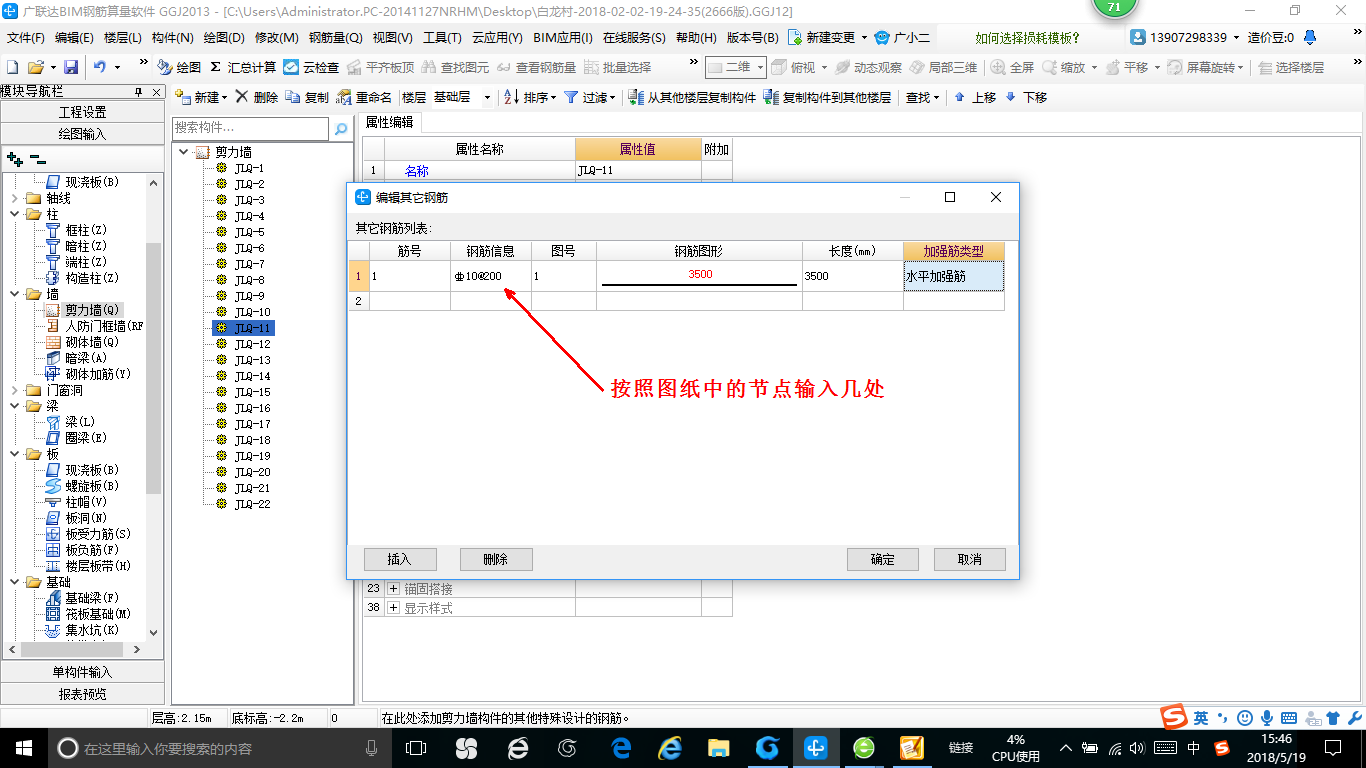1366x768 pixels.
Task: Click the 重命名 rename tool
Action: (x=364, y=97)
